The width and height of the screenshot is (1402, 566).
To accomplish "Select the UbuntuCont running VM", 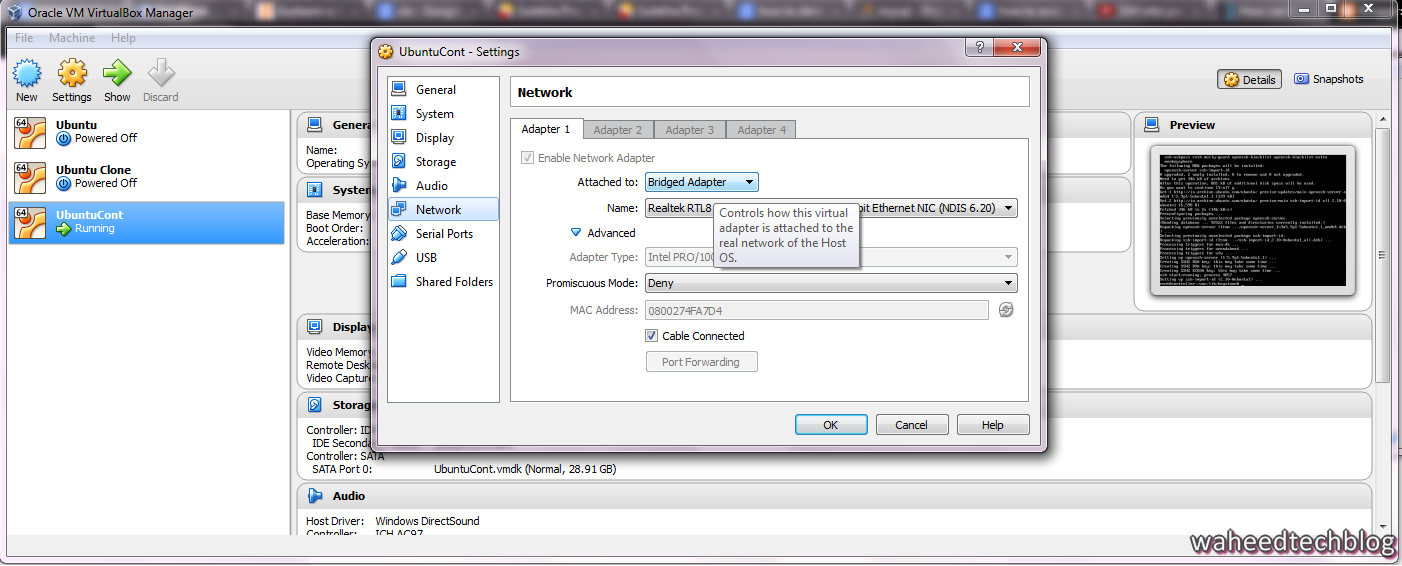I will 147,222.
